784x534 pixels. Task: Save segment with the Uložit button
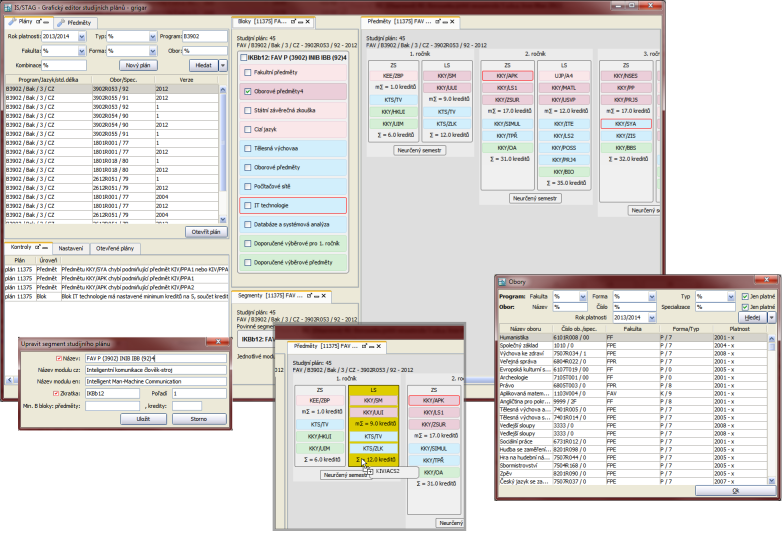[x=143, y=419]
